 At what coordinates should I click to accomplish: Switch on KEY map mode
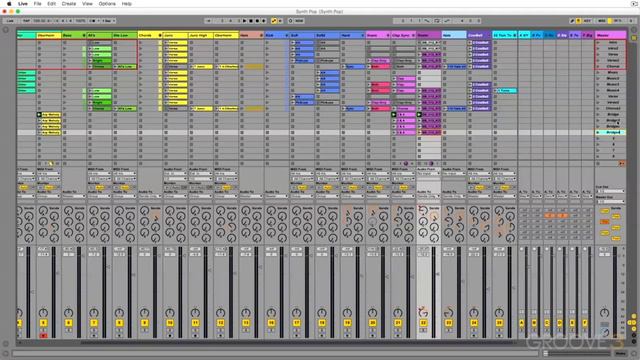pos(587,20)
